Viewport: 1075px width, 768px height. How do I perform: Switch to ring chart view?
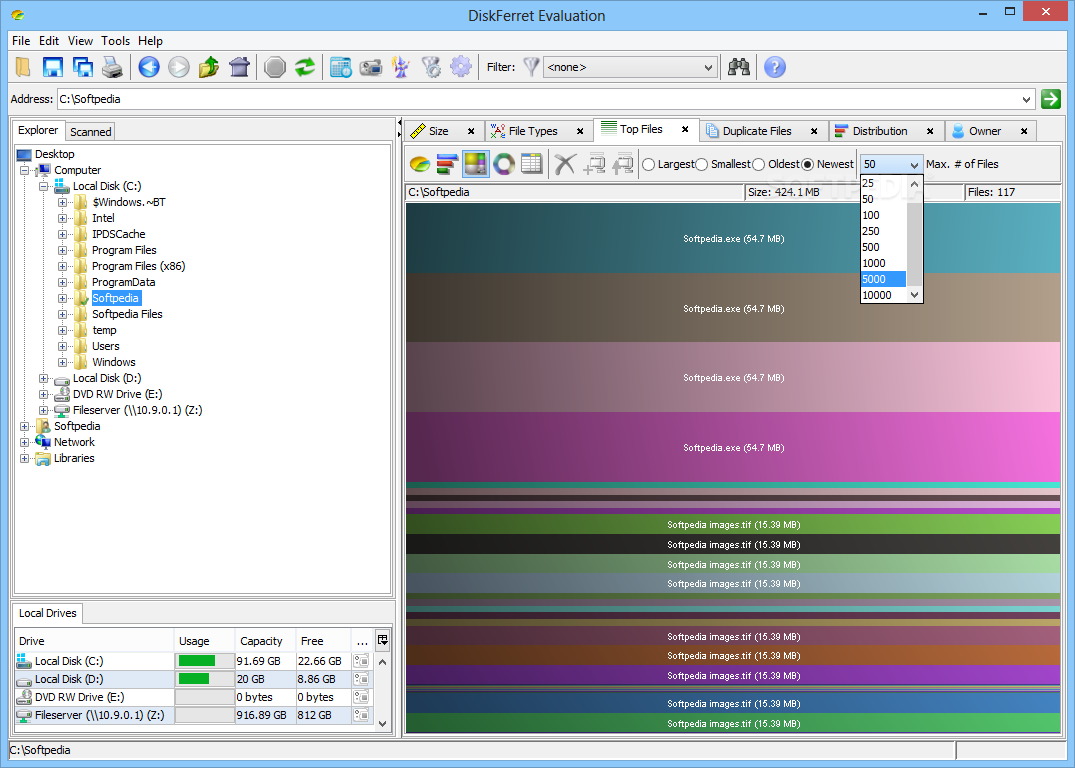click(x=504, y=164)
